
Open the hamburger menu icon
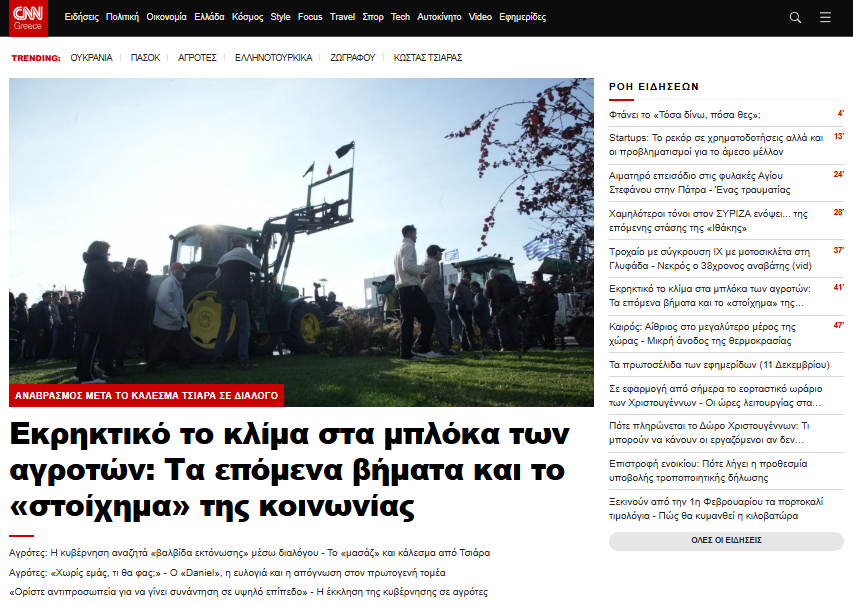pos(825,17)
